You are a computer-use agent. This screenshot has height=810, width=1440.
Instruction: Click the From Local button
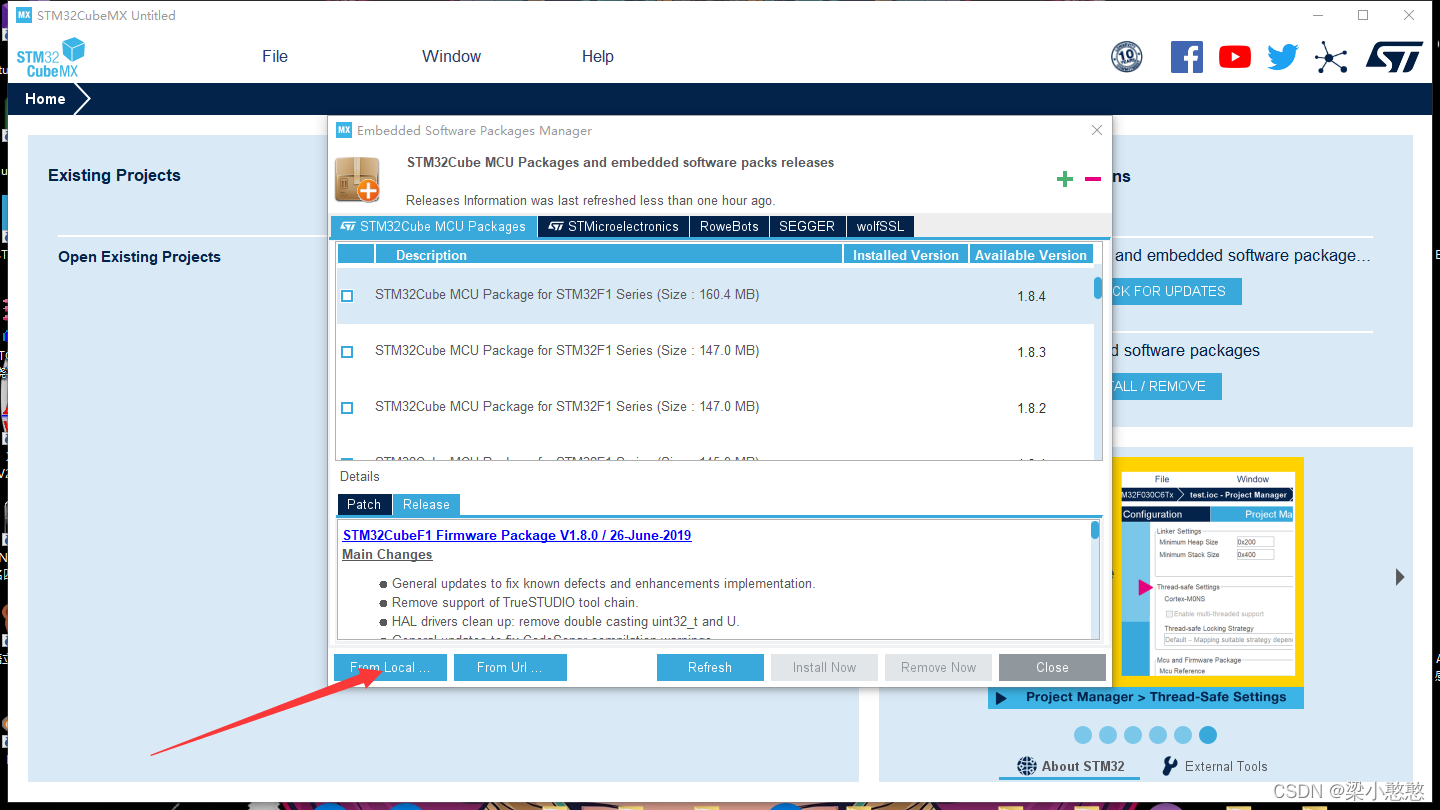(390, 668)
